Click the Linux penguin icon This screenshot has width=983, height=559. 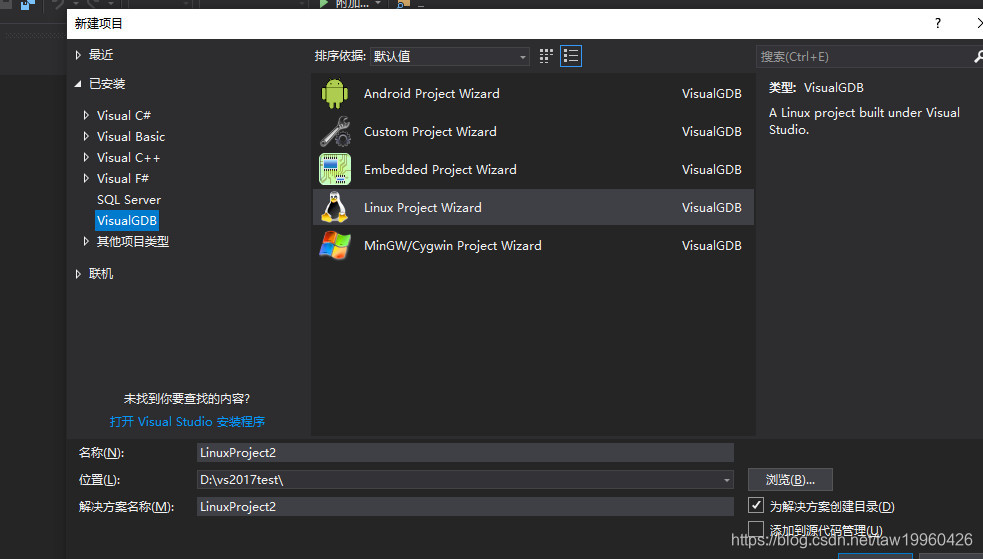tap(335, 207)
